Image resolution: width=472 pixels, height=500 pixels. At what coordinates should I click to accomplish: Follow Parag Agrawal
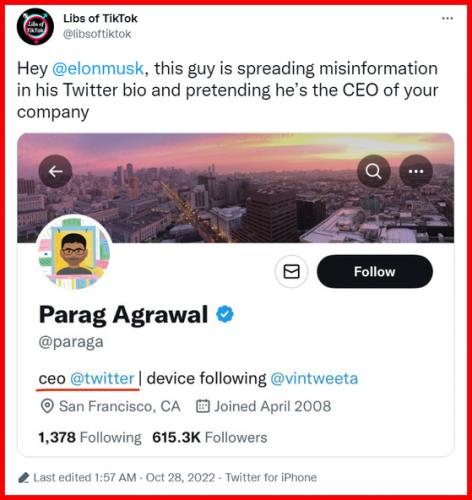[x=375, y=272]
